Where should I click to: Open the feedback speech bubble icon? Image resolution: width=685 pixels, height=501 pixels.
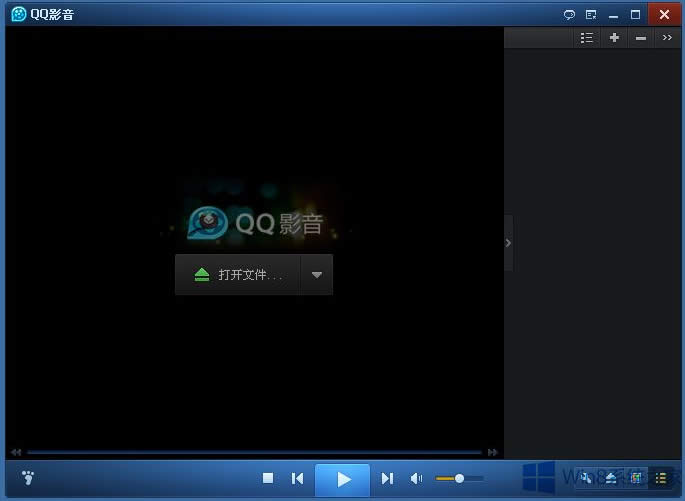[569, 15]
